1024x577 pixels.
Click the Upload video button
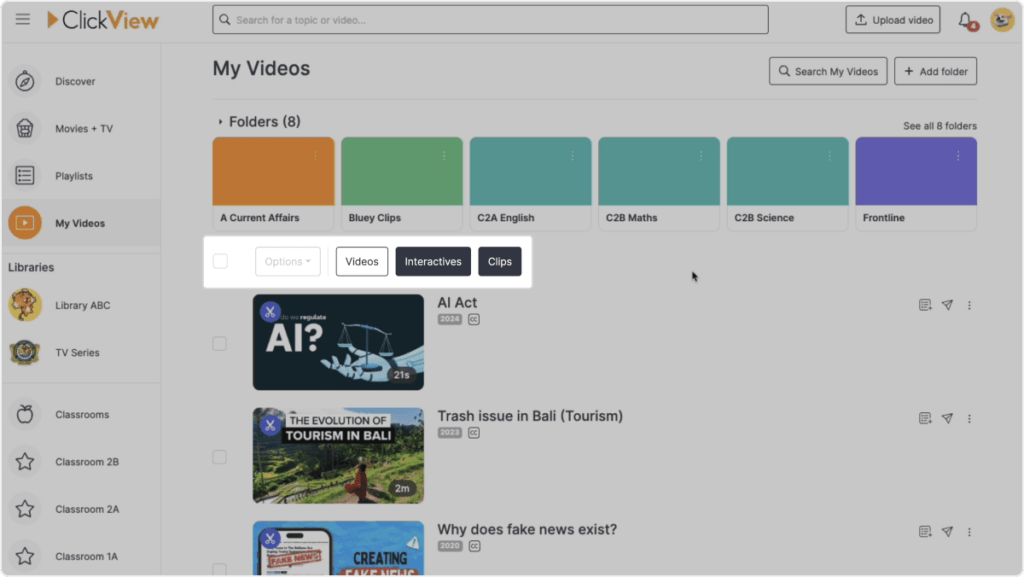892,20
